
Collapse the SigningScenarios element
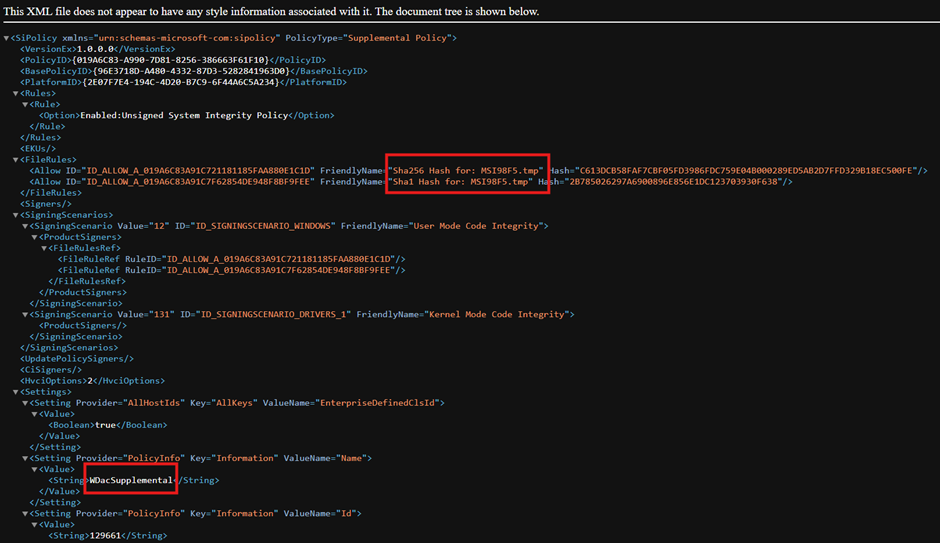tap(16, 214)
